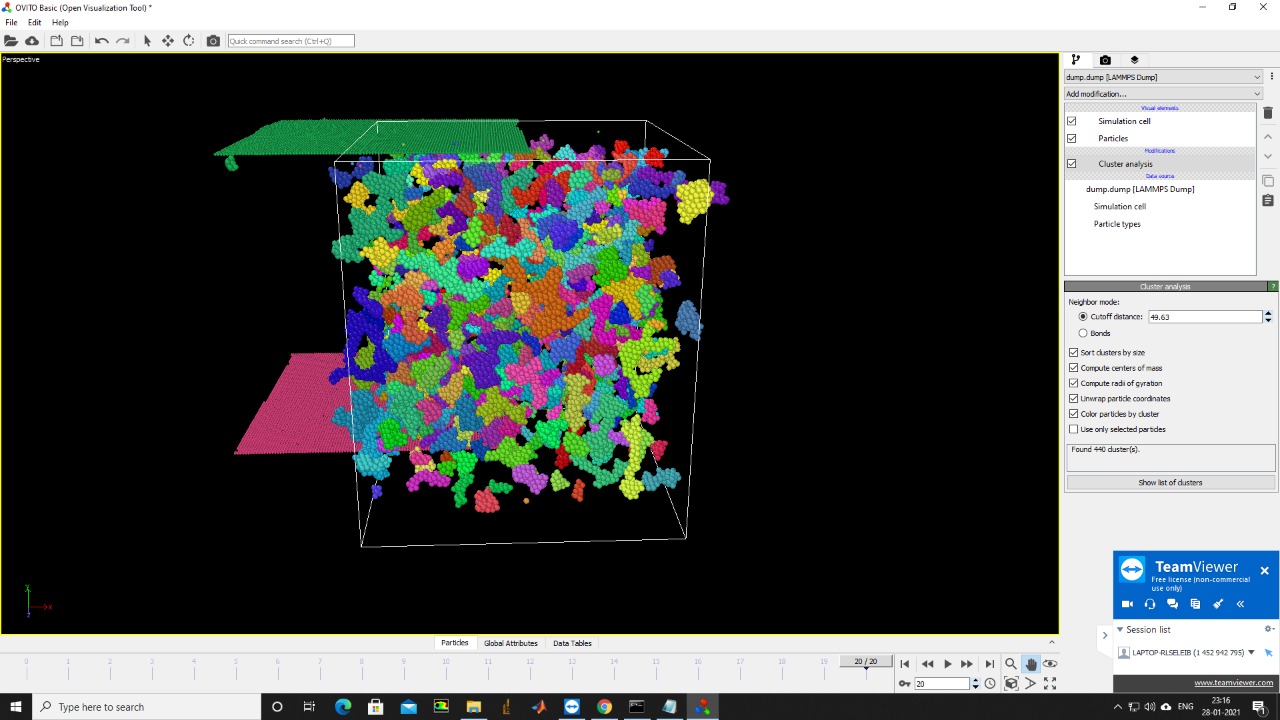Click the render camera icon in toolbar
1280x720 pixels.
point(213,41)
